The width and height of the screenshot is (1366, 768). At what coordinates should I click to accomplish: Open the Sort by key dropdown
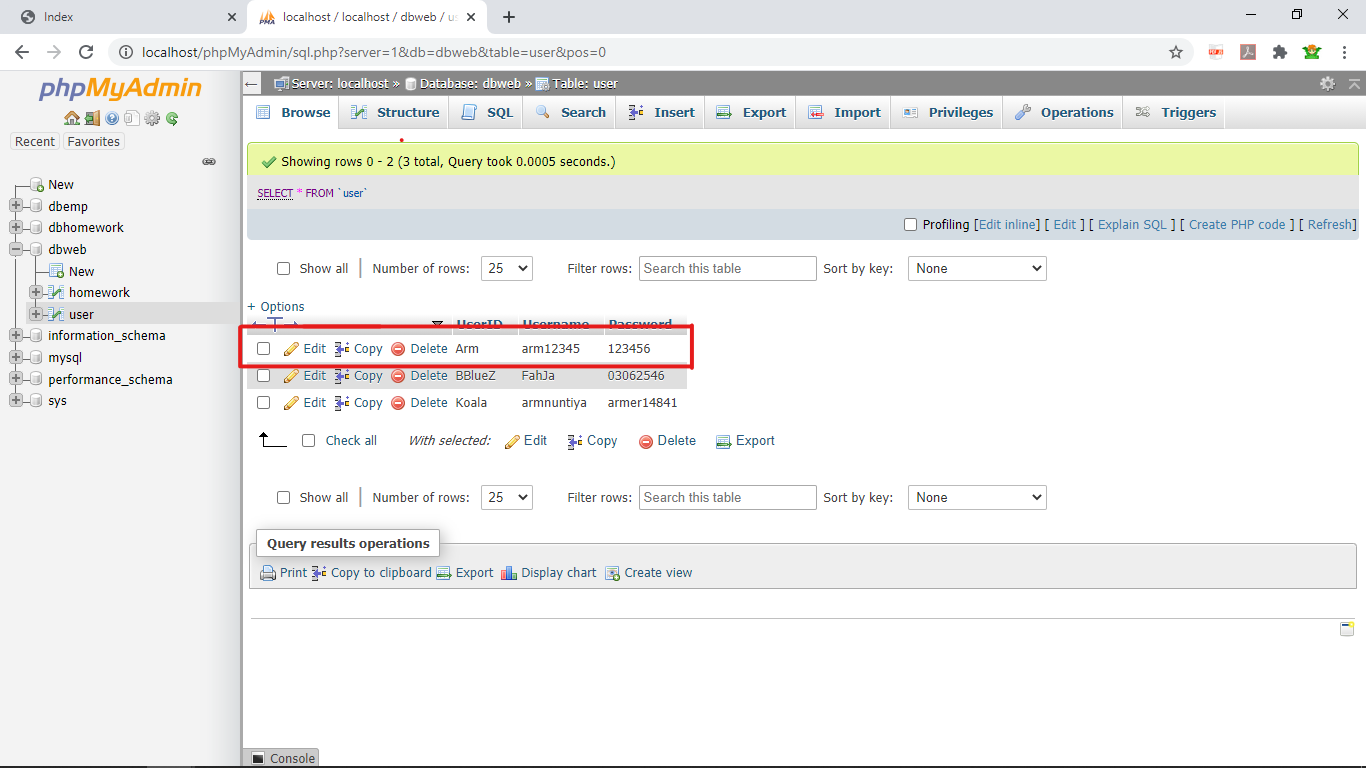click(x=976, y=268)
